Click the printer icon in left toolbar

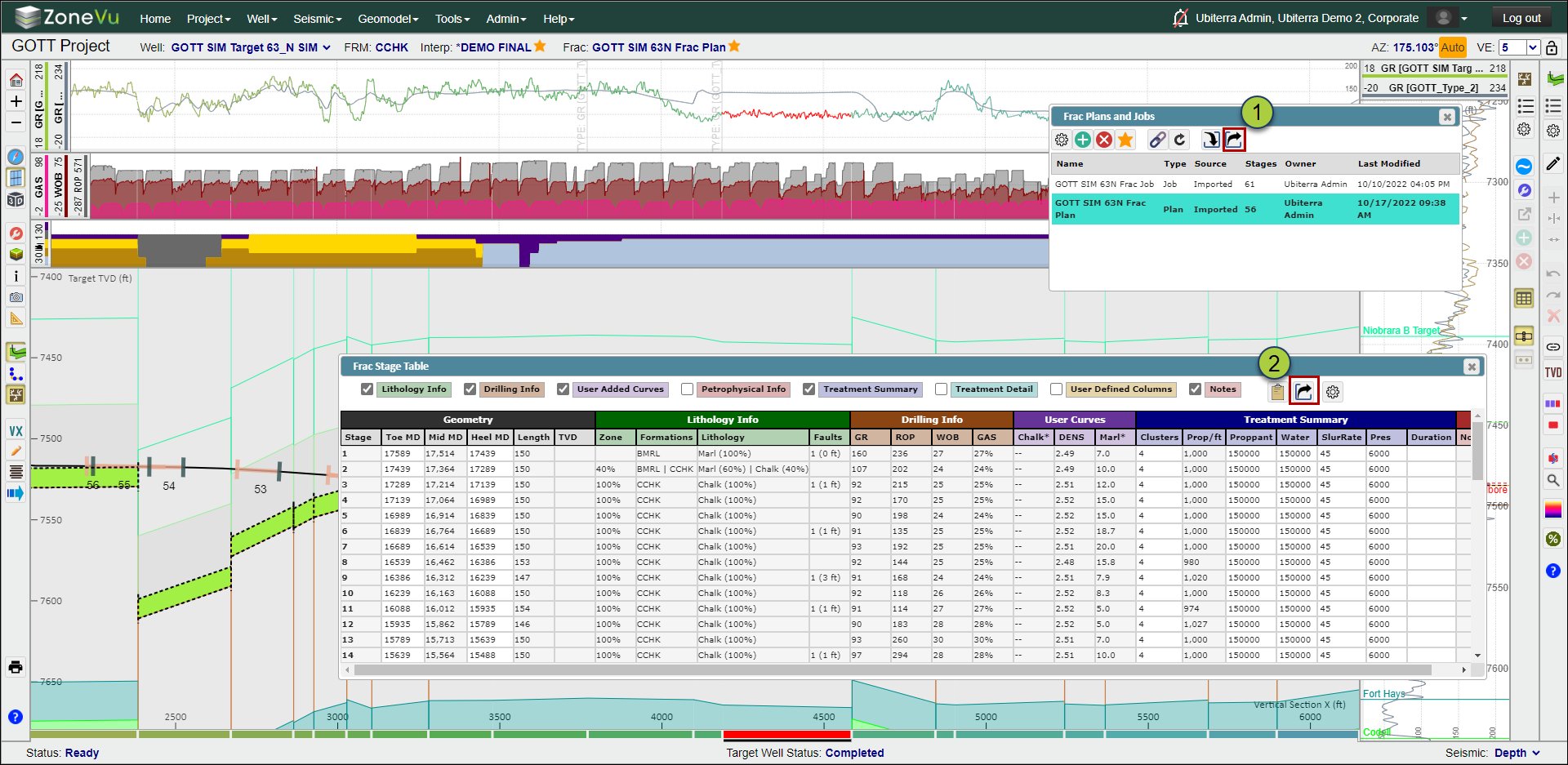coord(16,667)
